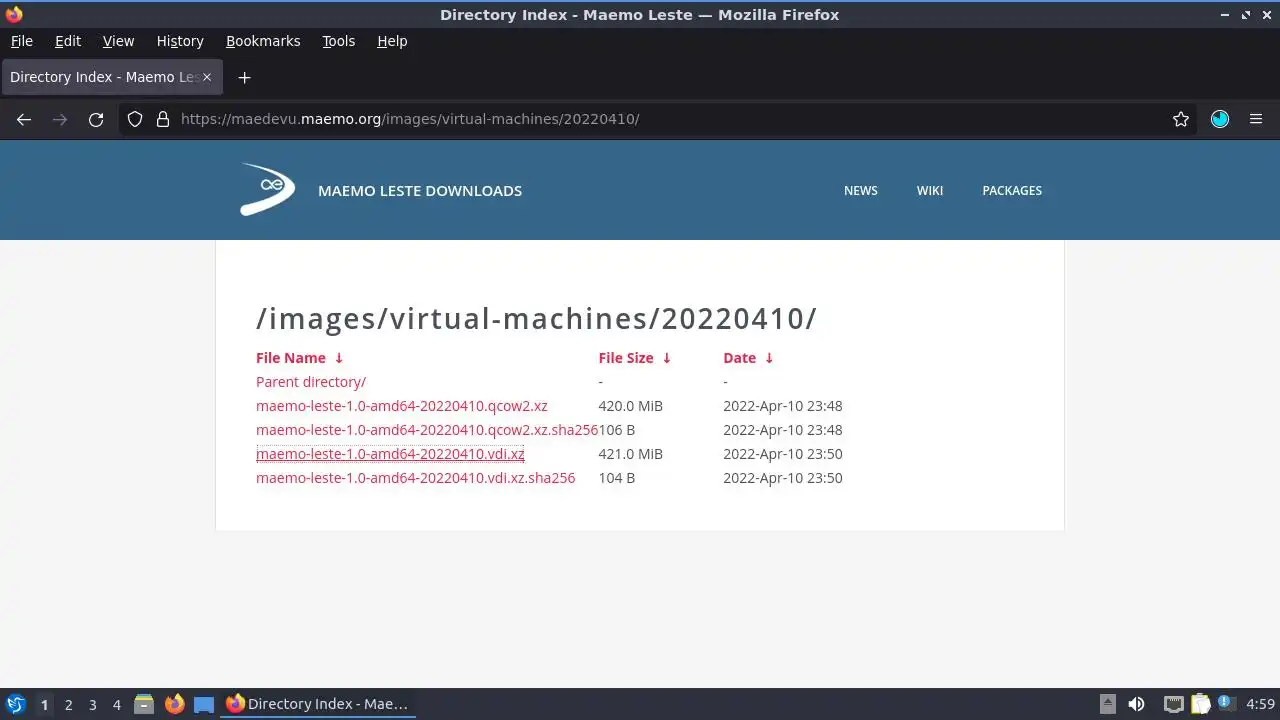This screenshot has height=720, width=1280.
Task: Open the network tray icon
Action: [x=1173, y=704]
